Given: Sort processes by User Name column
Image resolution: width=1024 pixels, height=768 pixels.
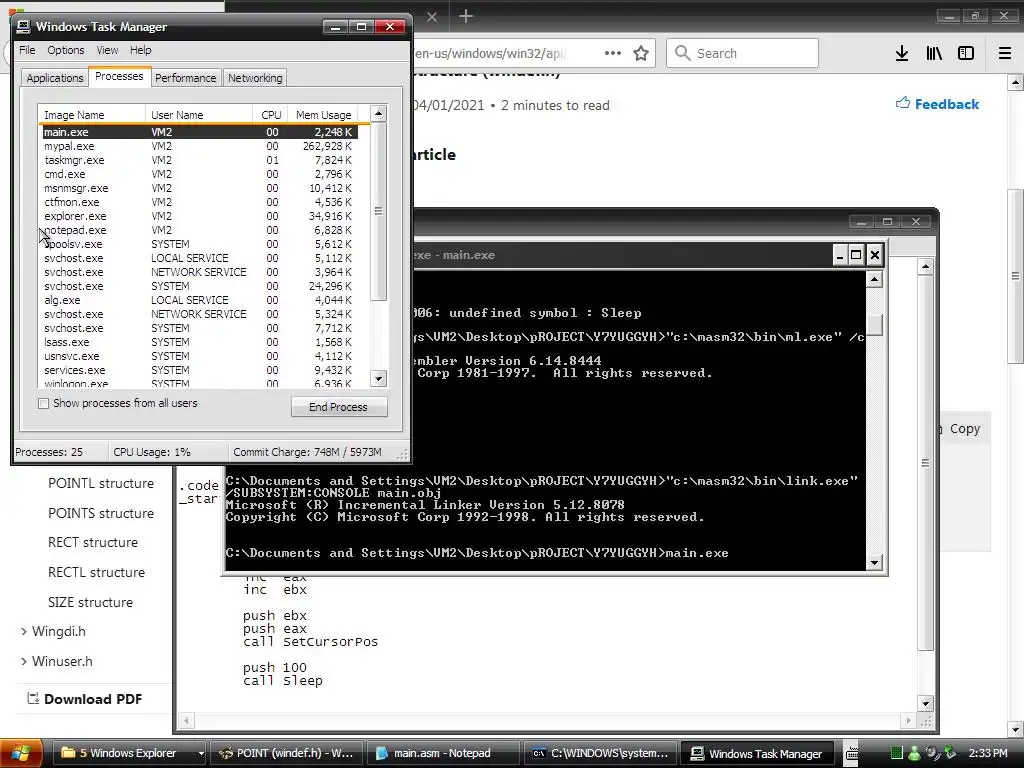Looking at the screenshot, I should tap(199, 115).
